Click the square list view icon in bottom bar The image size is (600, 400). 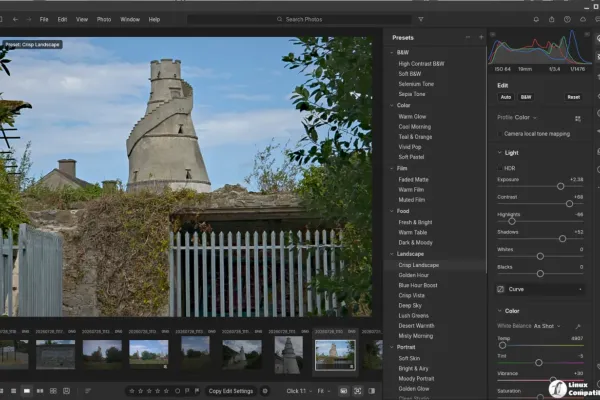pos(13,391)
